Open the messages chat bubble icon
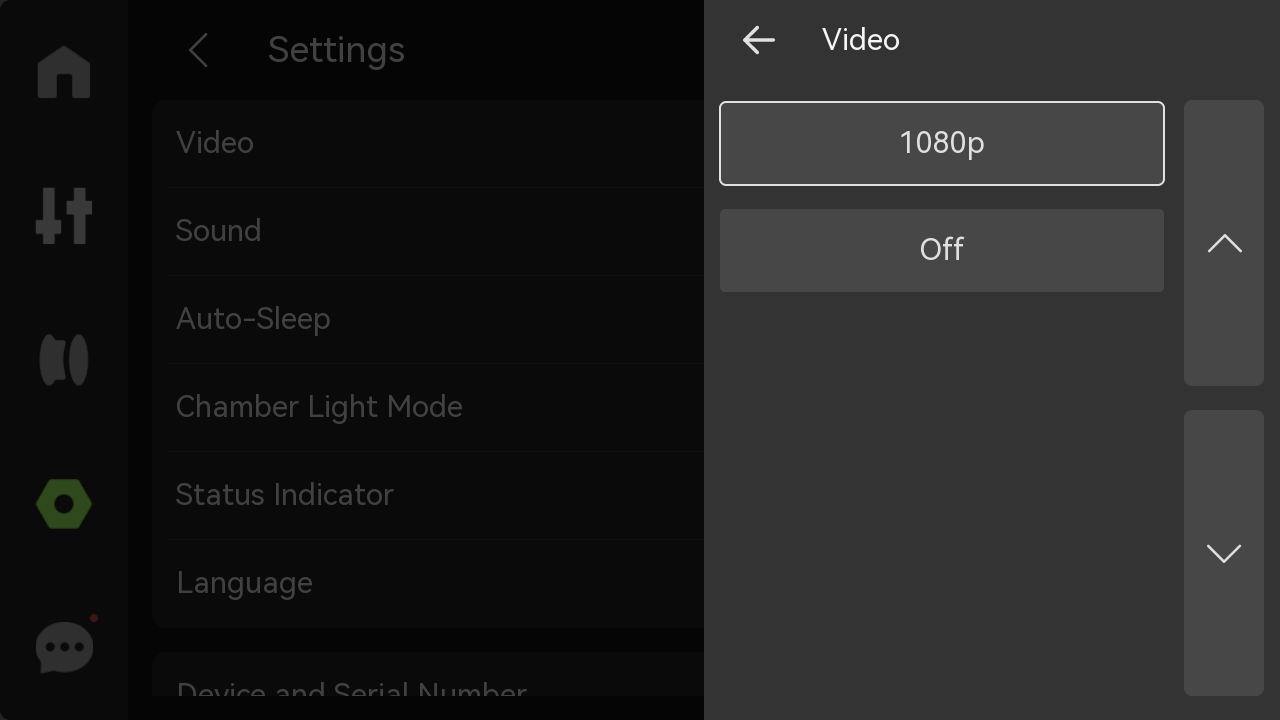 click(x=65, y=647)
